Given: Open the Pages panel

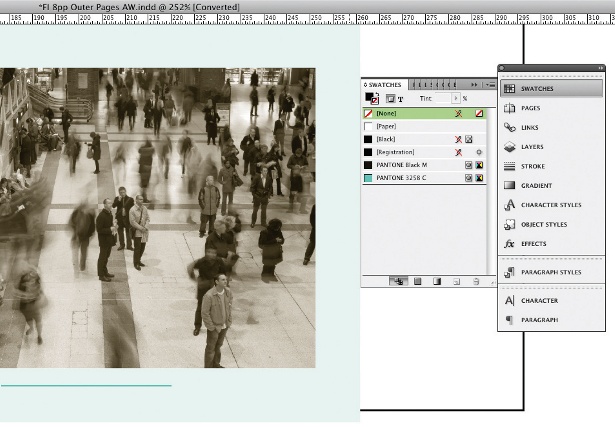Looking at the screenshot, I should [530, 108].
